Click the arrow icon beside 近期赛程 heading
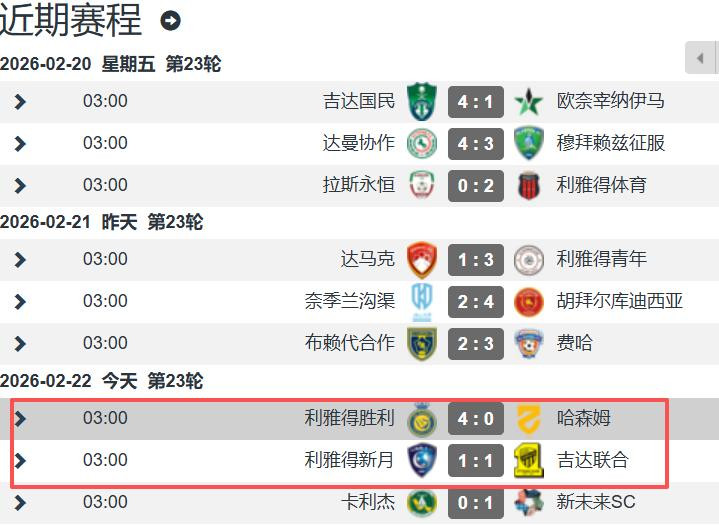Viewport: 719px width, 525px height. pyautogui.click(x=171, y=21)
